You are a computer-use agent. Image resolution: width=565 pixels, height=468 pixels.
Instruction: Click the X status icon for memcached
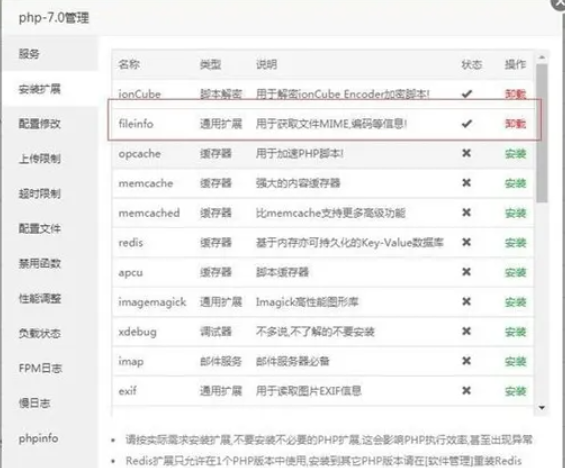[x=467, y=213]
